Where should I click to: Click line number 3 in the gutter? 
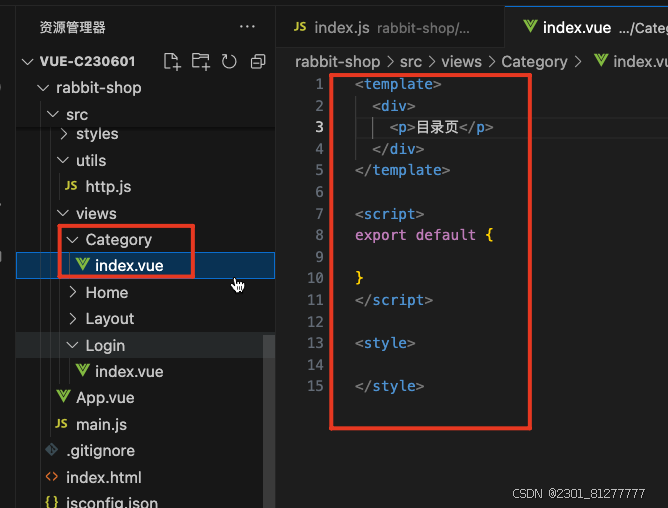tap(319, 127)
